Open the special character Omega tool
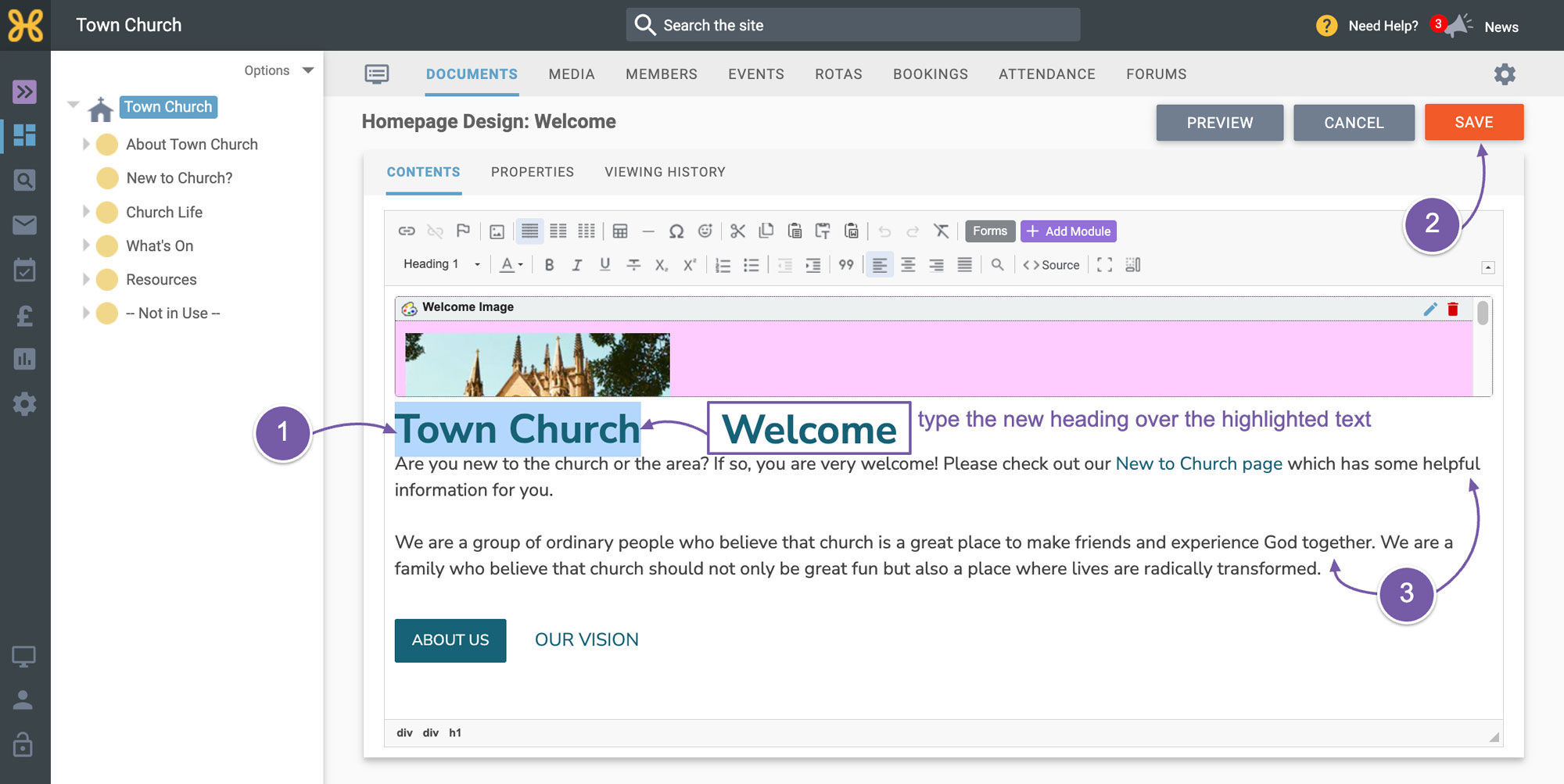The height and width of the screenshot is (784, 1564). tap(676, 231)
